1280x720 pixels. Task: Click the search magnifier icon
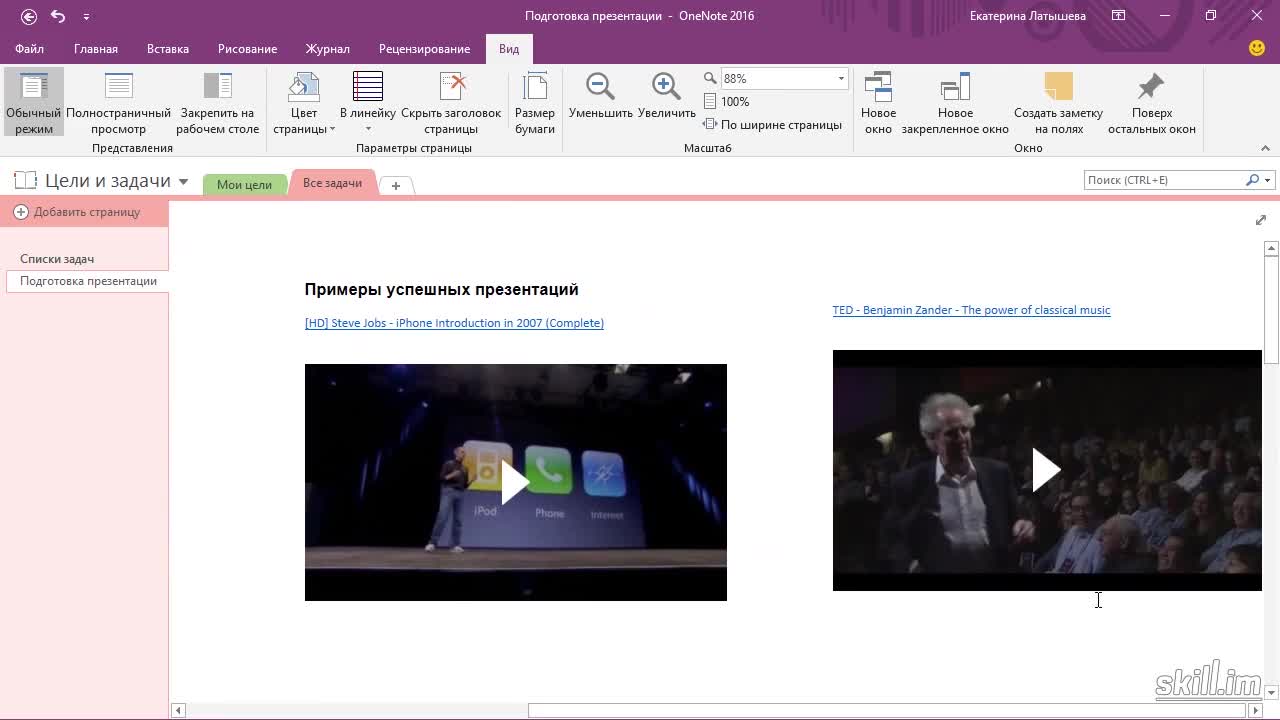point(1252,180)
